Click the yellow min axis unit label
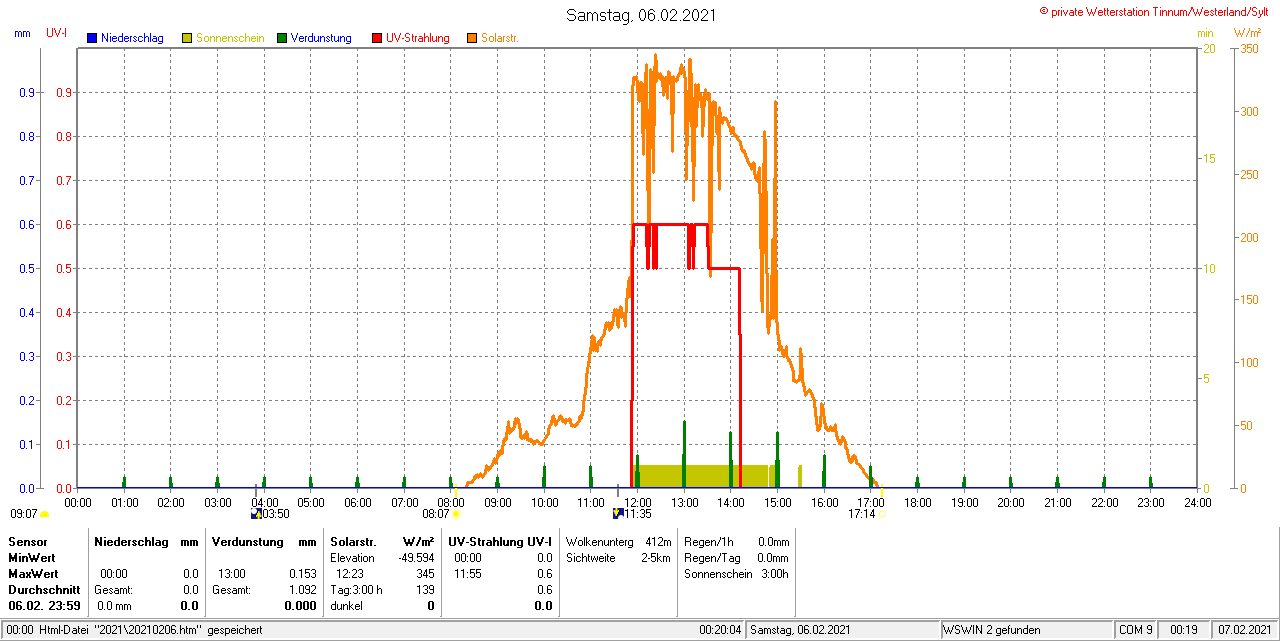 pyautogui.click(x=1206, y=33)
